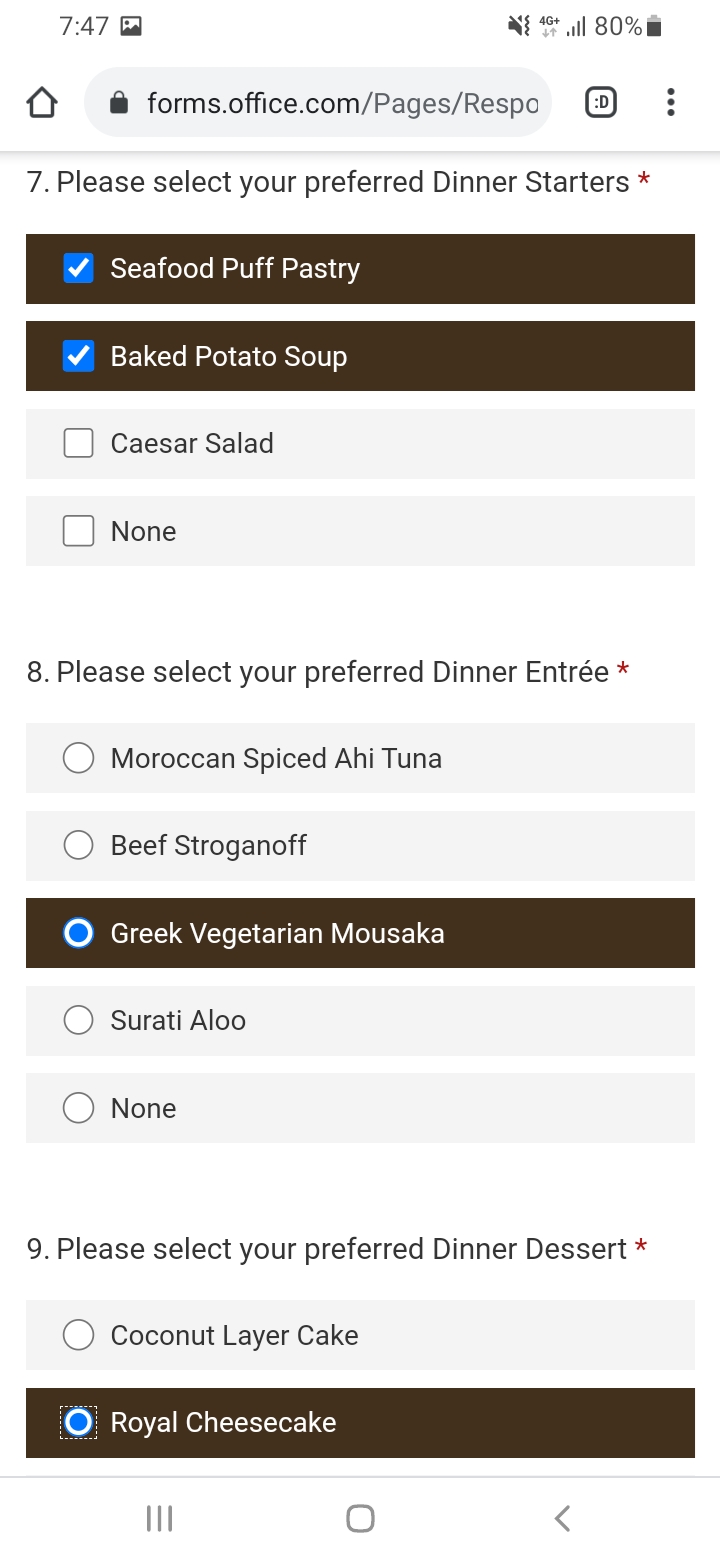Select Royal Cheesecake dessert option
This screenshot has height=1560, width=720.
pyautogui.click(x=78, y=1422)
